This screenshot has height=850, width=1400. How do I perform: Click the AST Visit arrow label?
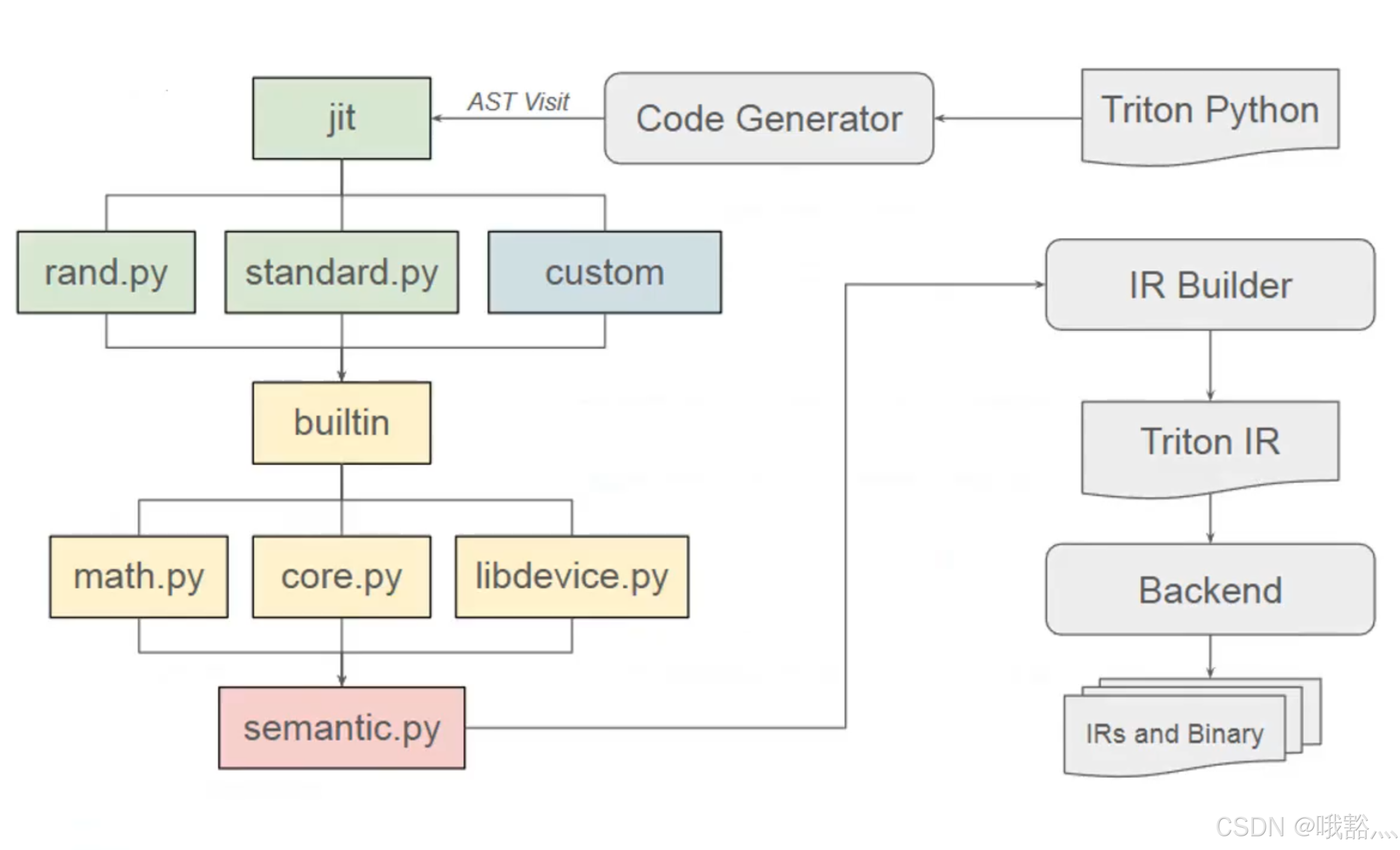point(518,102)
